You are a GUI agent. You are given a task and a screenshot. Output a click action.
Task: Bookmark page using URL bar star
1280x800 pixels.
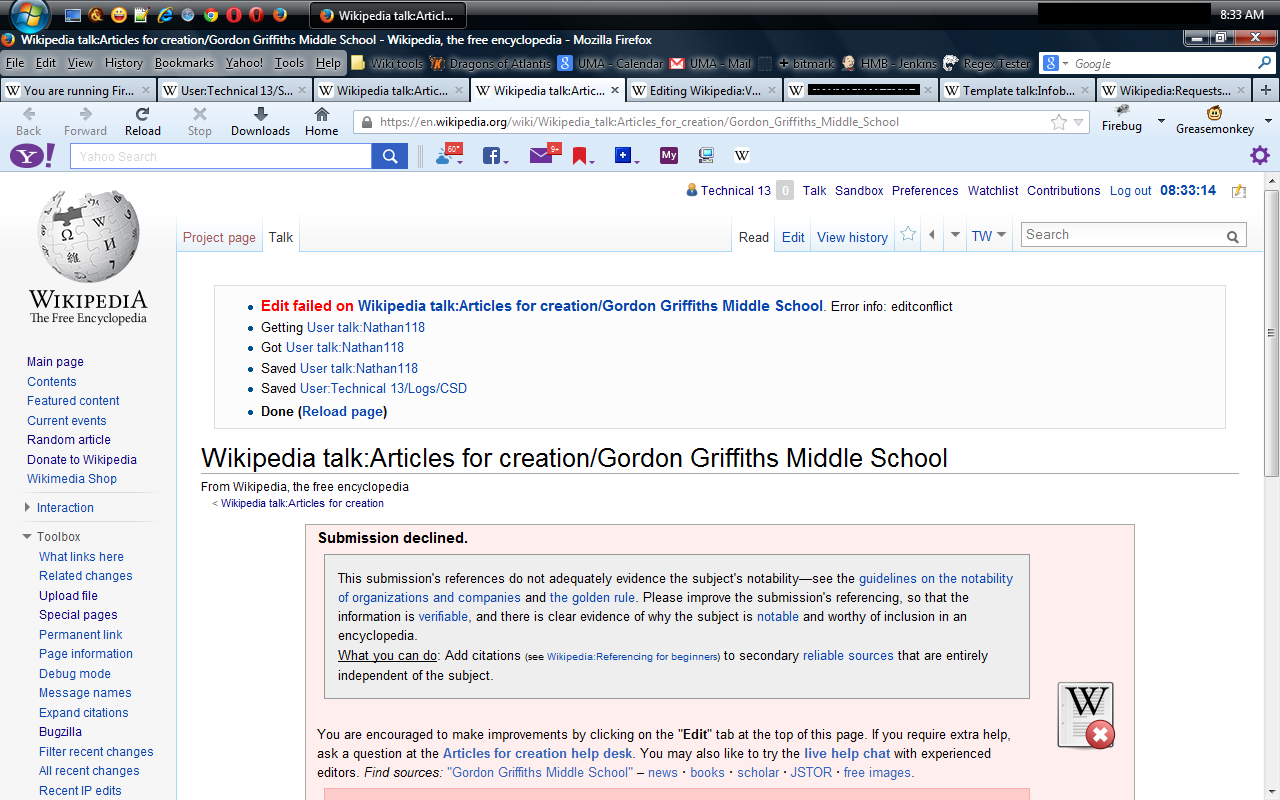[x=1059, y=122]
